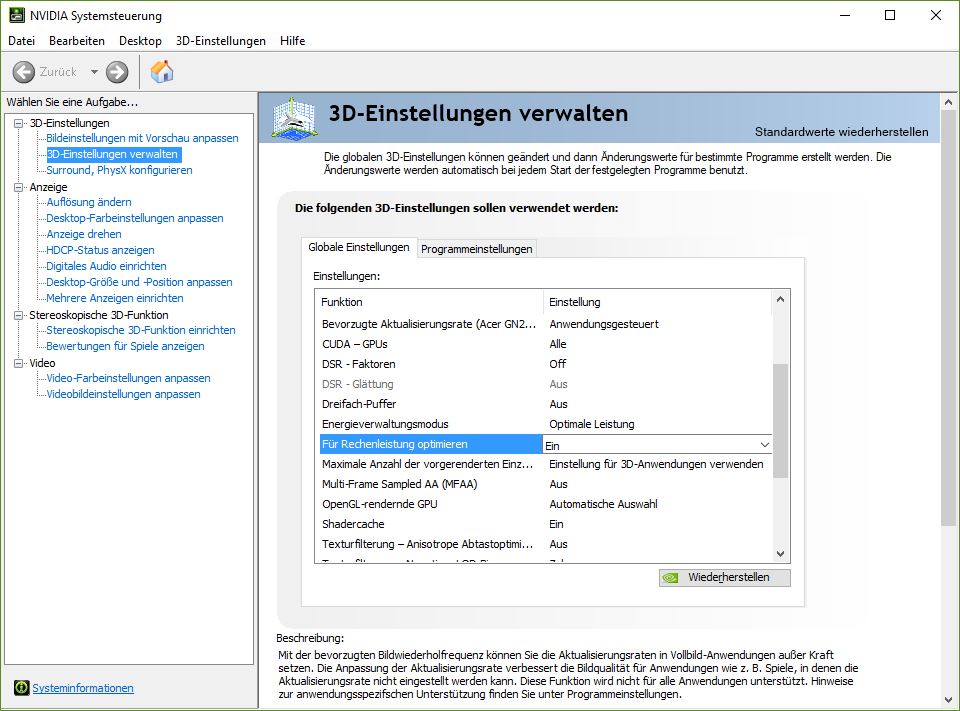Screen dimensions: 960x711
Task: Select the Energieverwaltungsmodus setting row
Action: pos(546,424)
